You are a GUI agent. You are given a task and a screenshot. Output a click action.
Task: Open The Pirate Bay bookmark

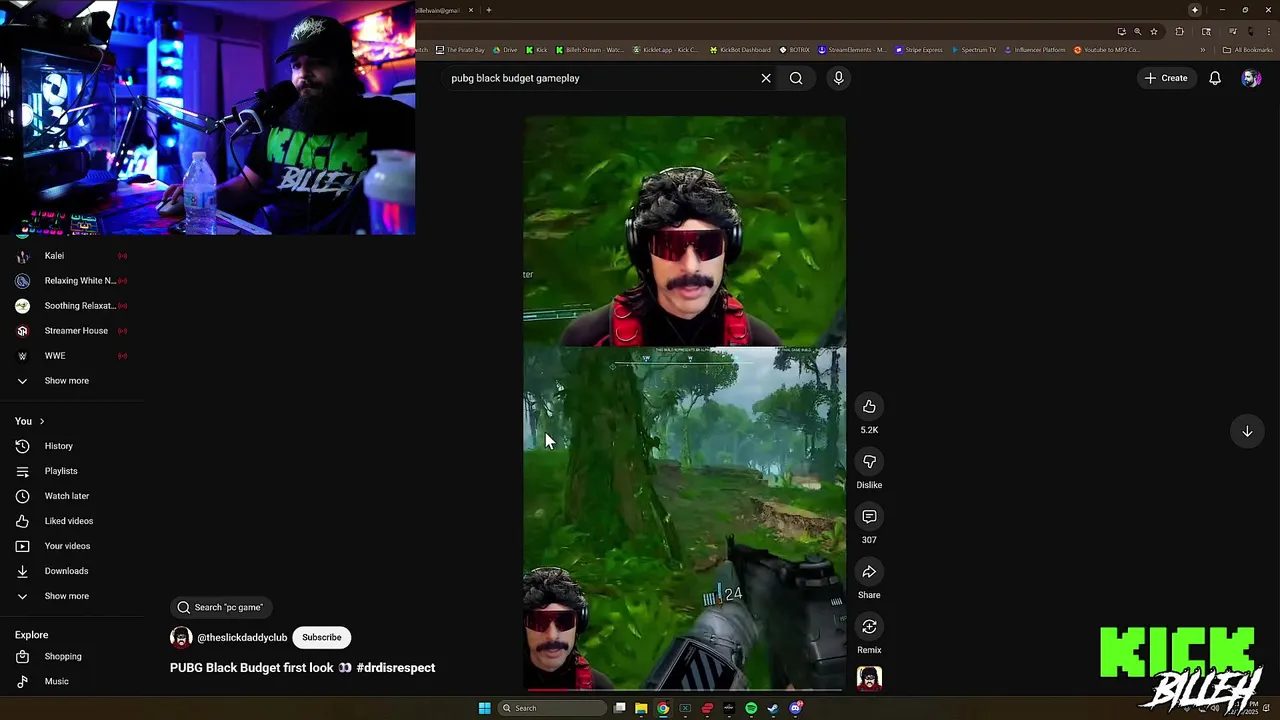tap(460, 50)
